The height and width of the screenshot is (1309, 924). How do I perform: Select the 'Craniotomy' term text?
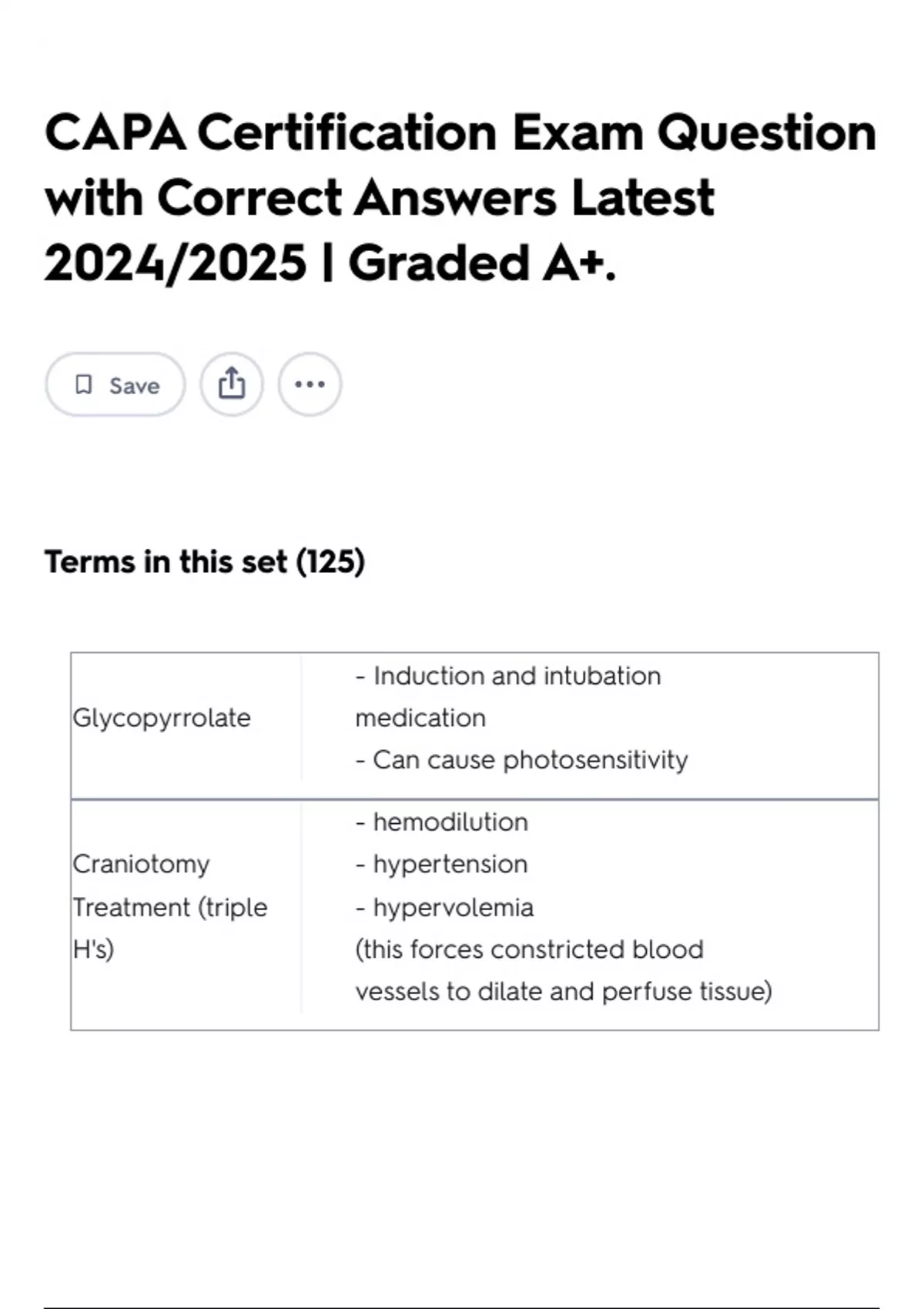(x=141, y=864)
